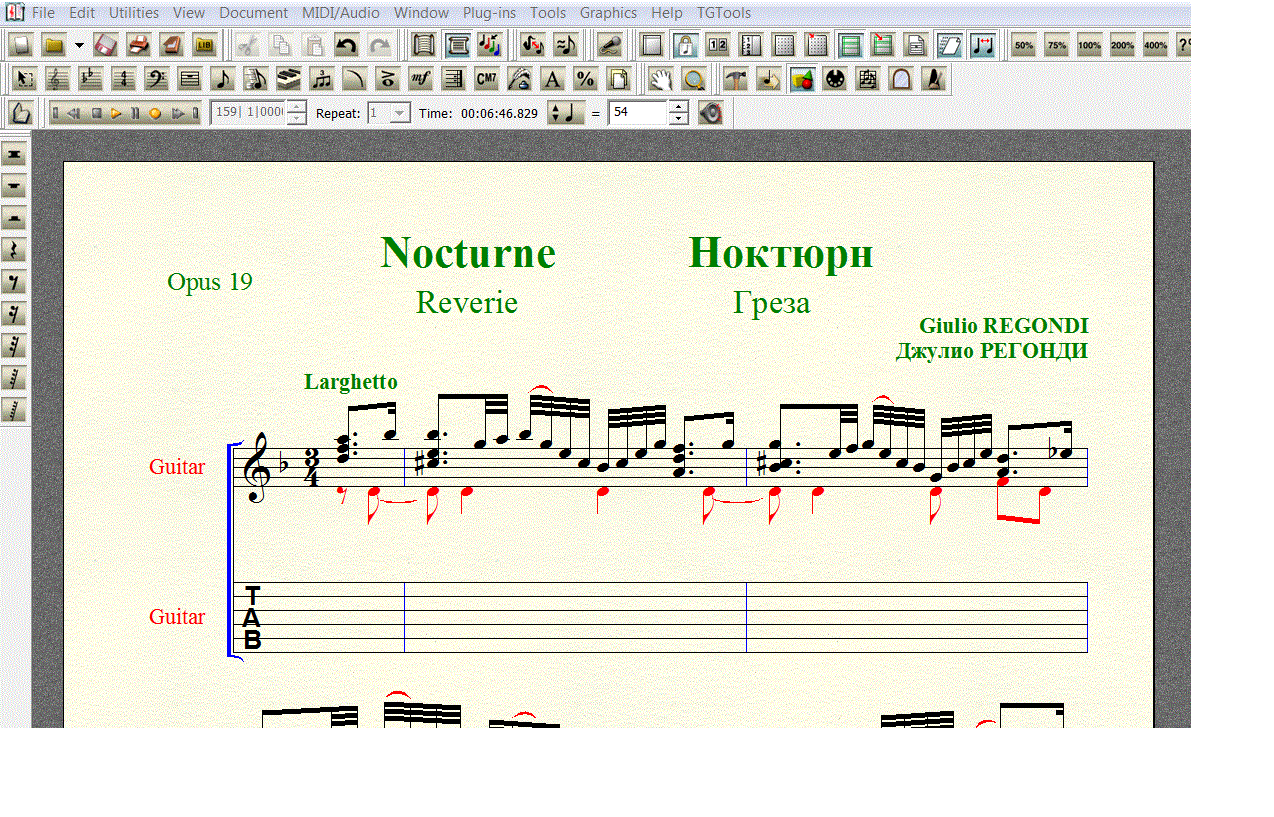Open the Document menu
The width and height of the screenshot is (1274, 817).
(x=253, y=13)
